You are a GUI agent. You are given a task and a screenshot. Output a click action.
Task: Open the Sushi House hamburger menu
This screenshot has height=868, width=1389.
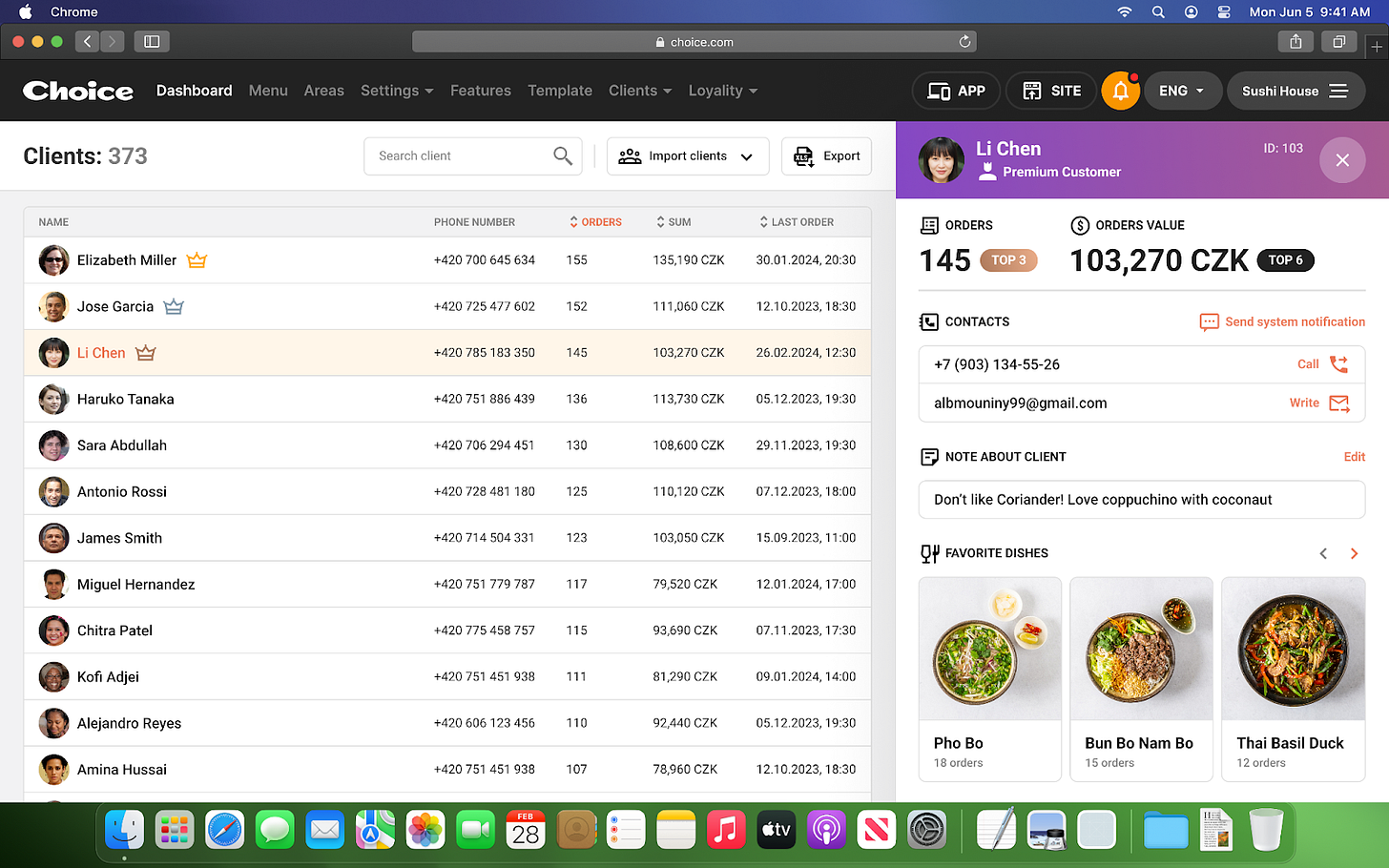[1338, 91]
